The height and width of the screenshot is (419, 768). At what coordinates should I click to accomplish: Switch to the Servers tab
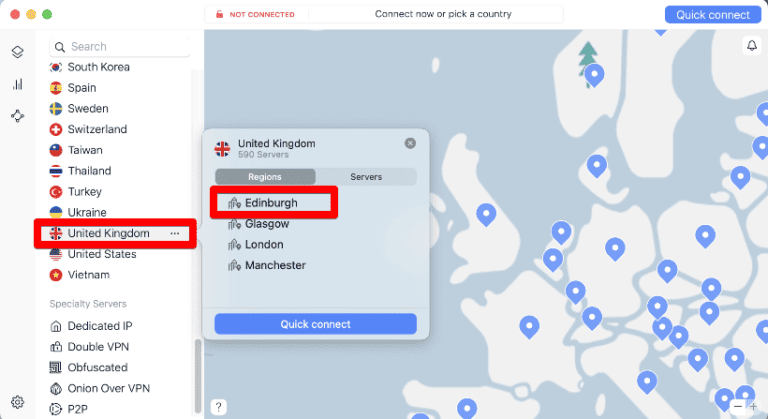click(366, 177)
